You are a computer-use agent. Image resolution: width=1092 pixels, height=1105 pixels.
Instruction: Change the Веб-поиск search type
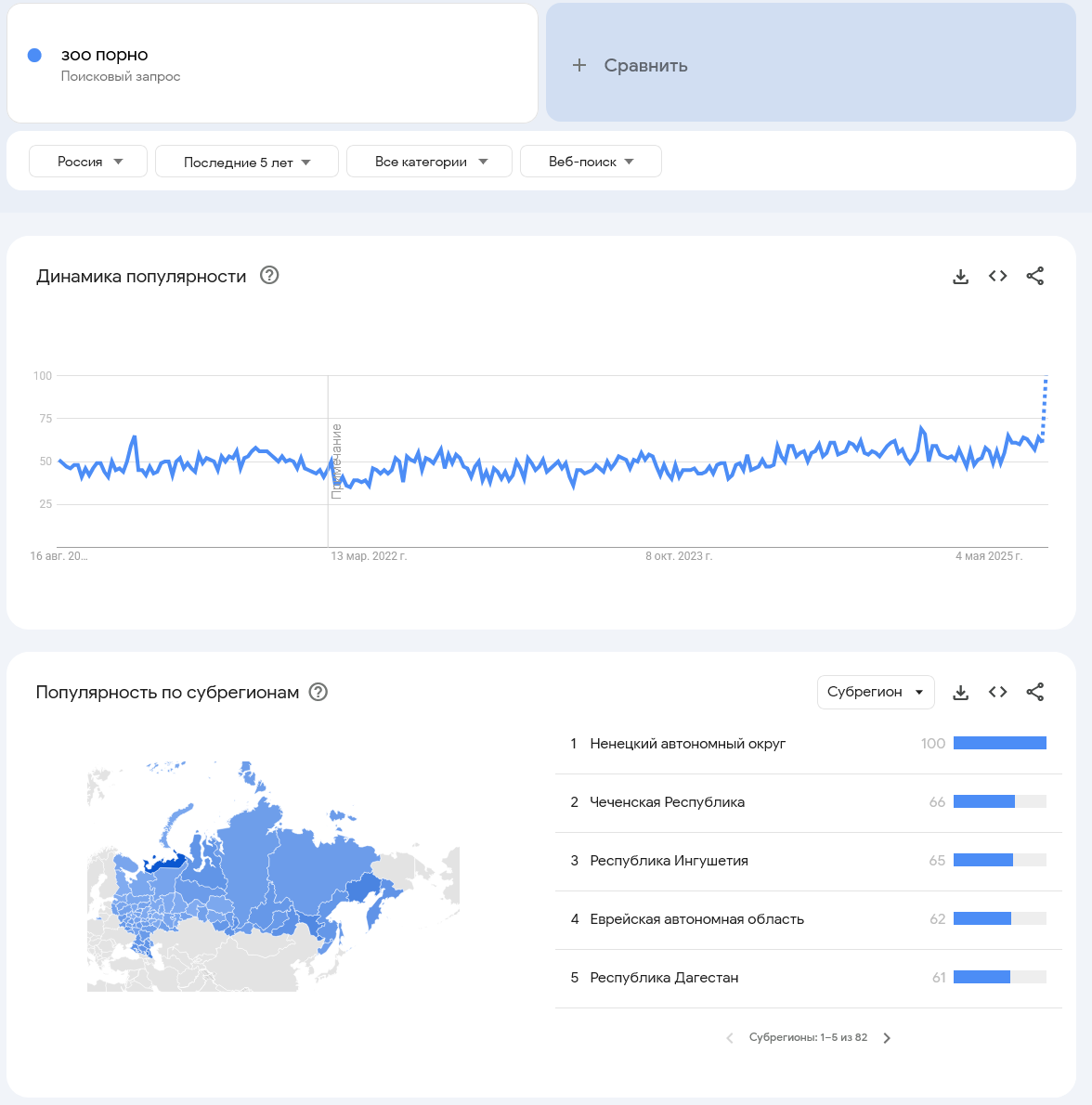(591, 162)
